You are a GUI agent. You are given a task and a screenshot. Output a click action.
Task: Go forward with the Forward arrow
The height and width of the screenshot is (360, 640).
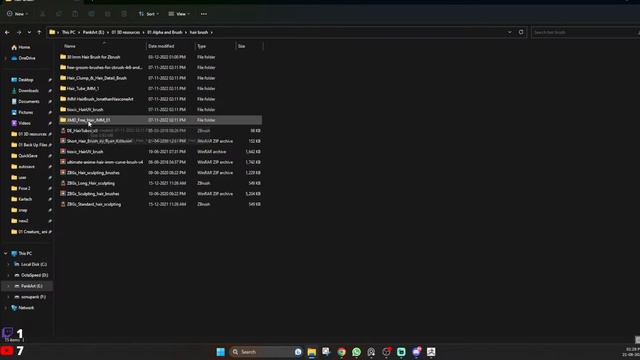tap(19, 32)
